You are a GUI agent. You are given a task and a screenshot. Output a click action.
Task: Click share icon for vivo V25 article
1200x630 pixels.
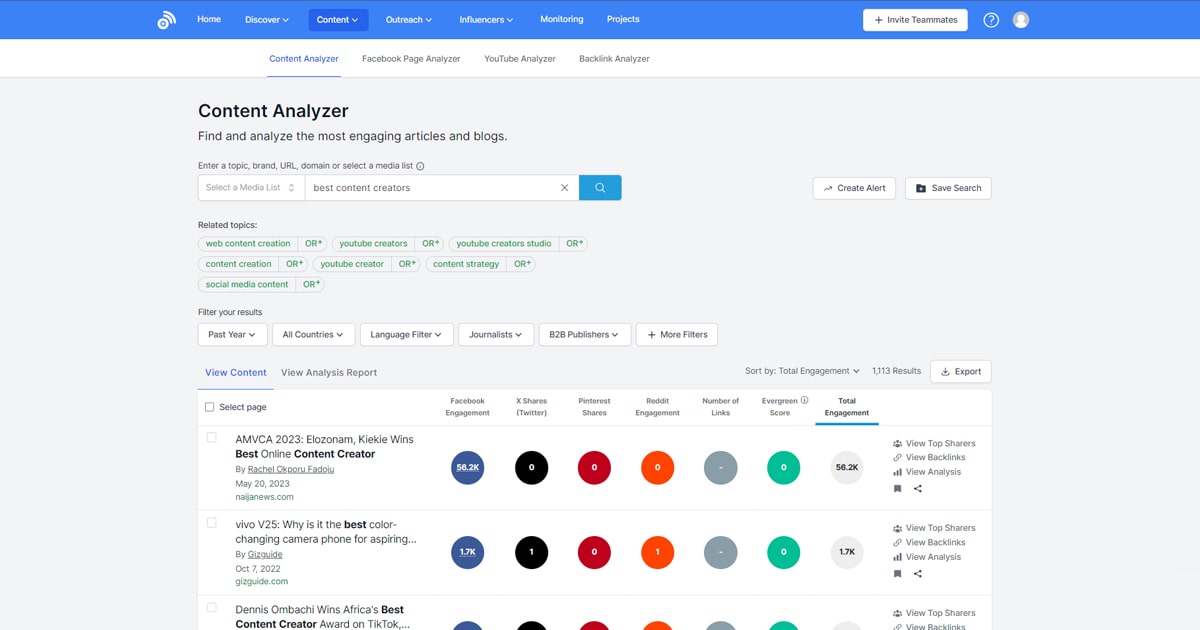[918, 574]
